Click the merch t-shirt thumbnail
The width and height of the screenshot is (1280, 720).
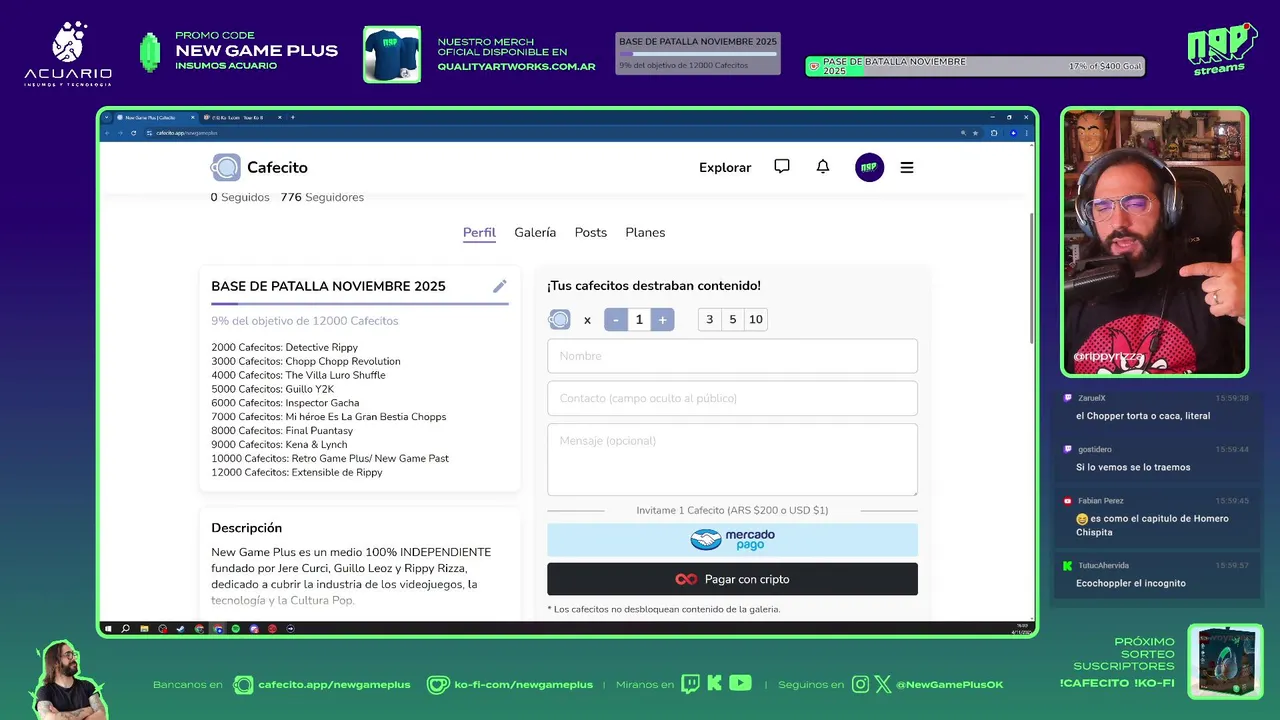pyautogui.click(x=392, y=54)
